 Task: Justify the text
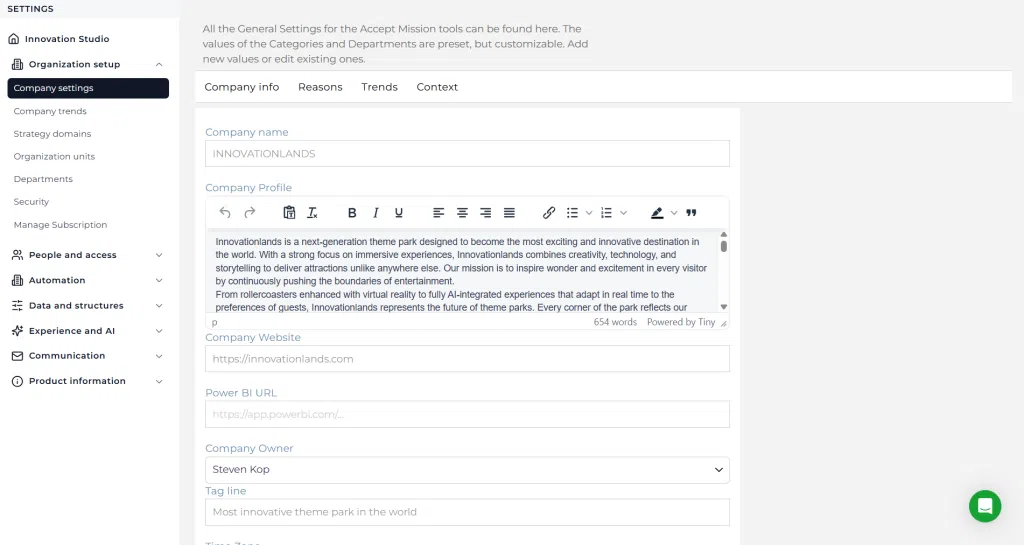point(509,213)
